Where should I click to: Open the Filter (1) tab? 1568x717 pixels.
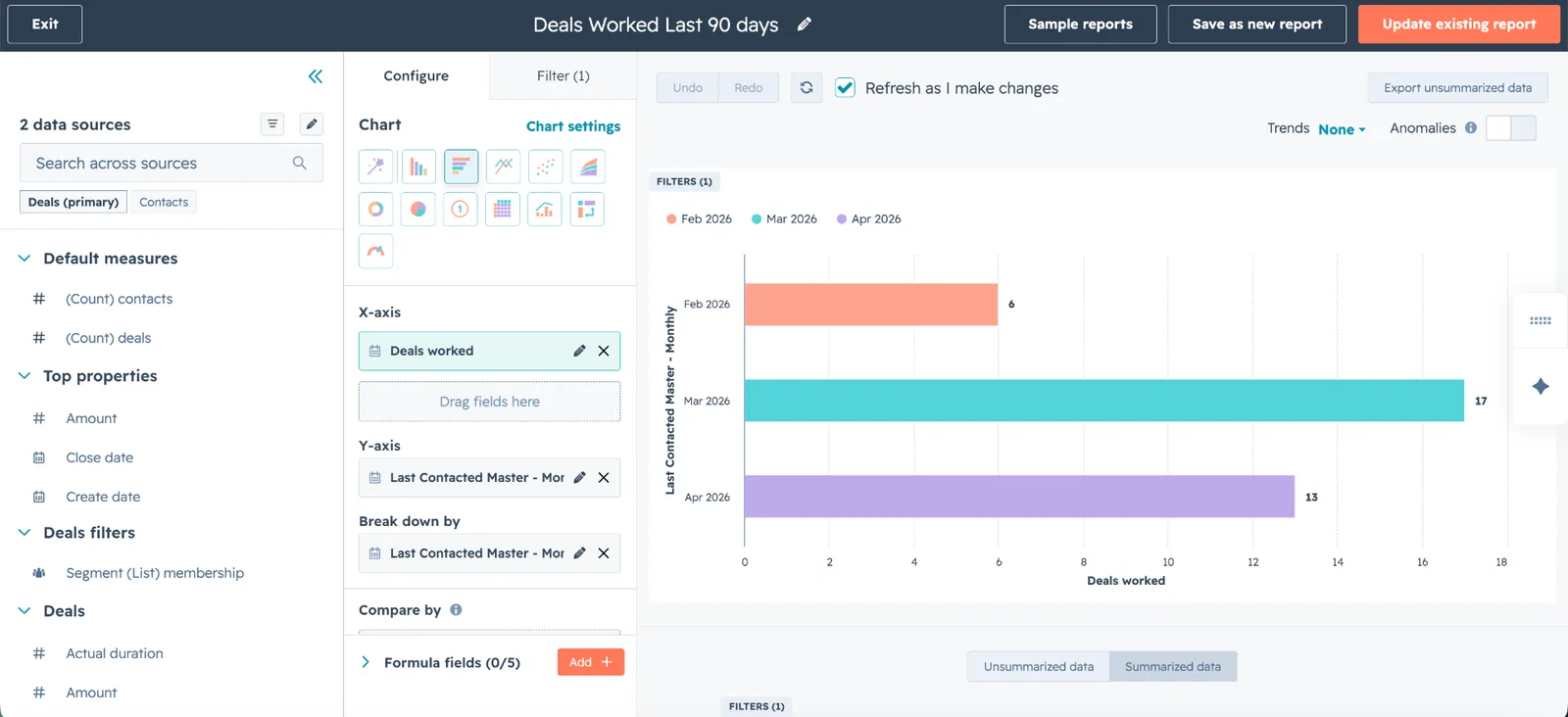pyautogui.click(x=563, y=75)
